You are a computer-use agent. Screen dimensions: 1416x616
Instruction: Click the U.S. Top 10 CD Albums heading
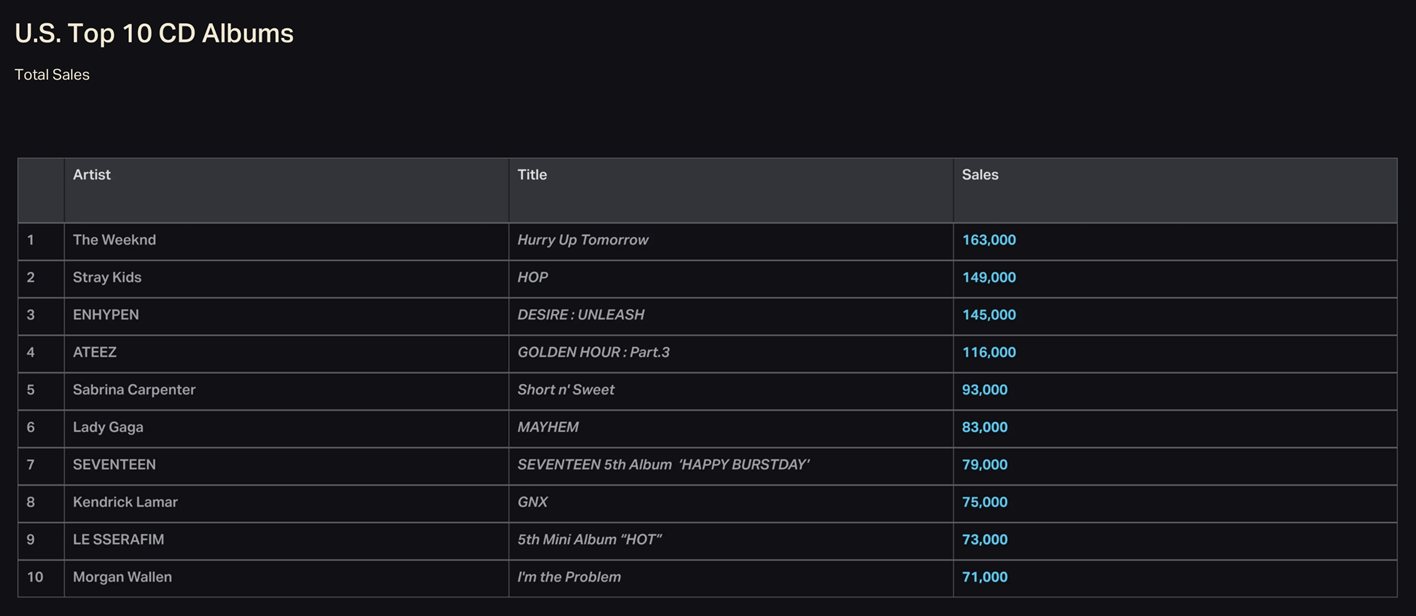(x=154, y=33)
